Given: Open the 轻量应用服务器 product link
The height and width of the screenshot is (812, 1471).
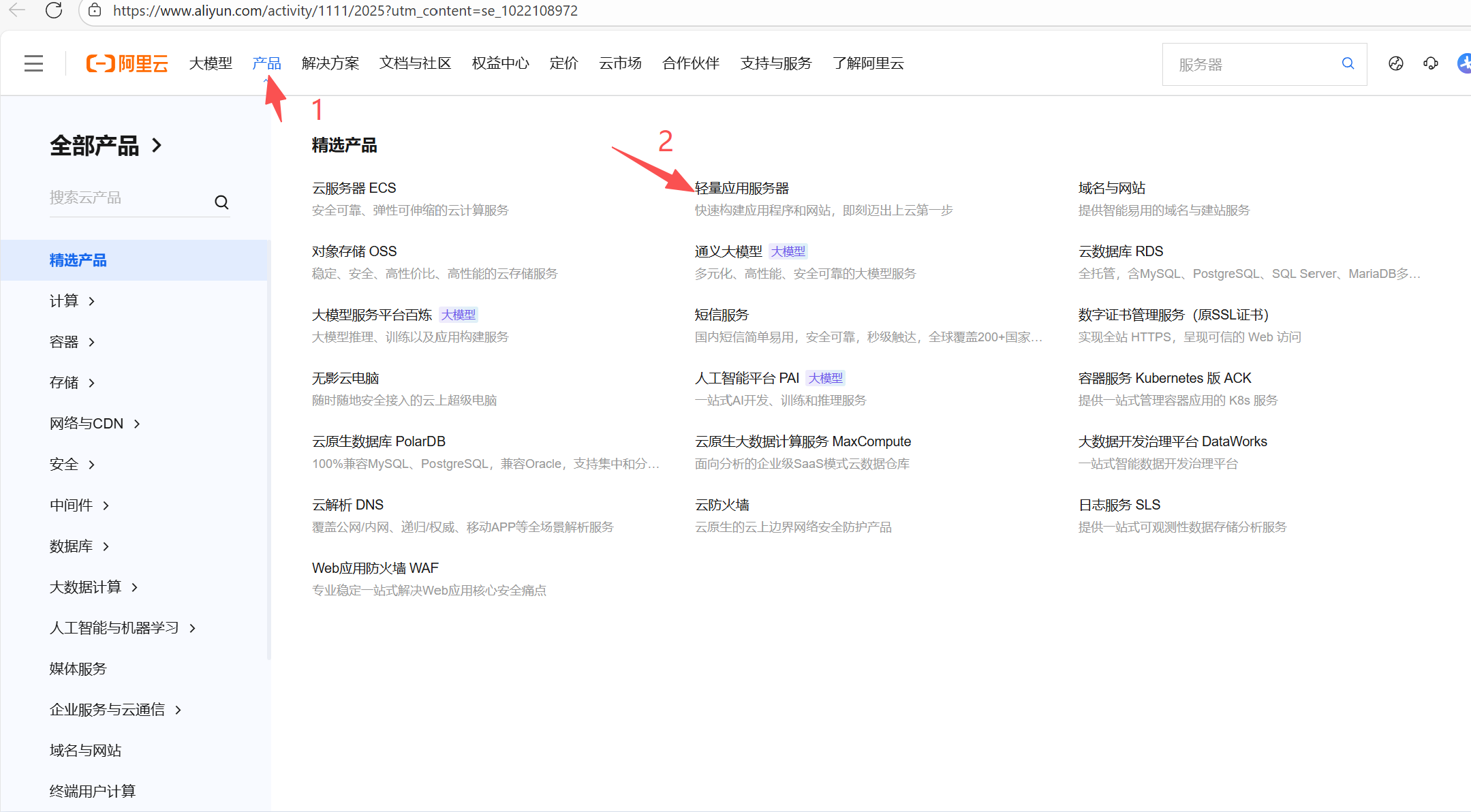Looking at the screenshot, I should point(741,188).
